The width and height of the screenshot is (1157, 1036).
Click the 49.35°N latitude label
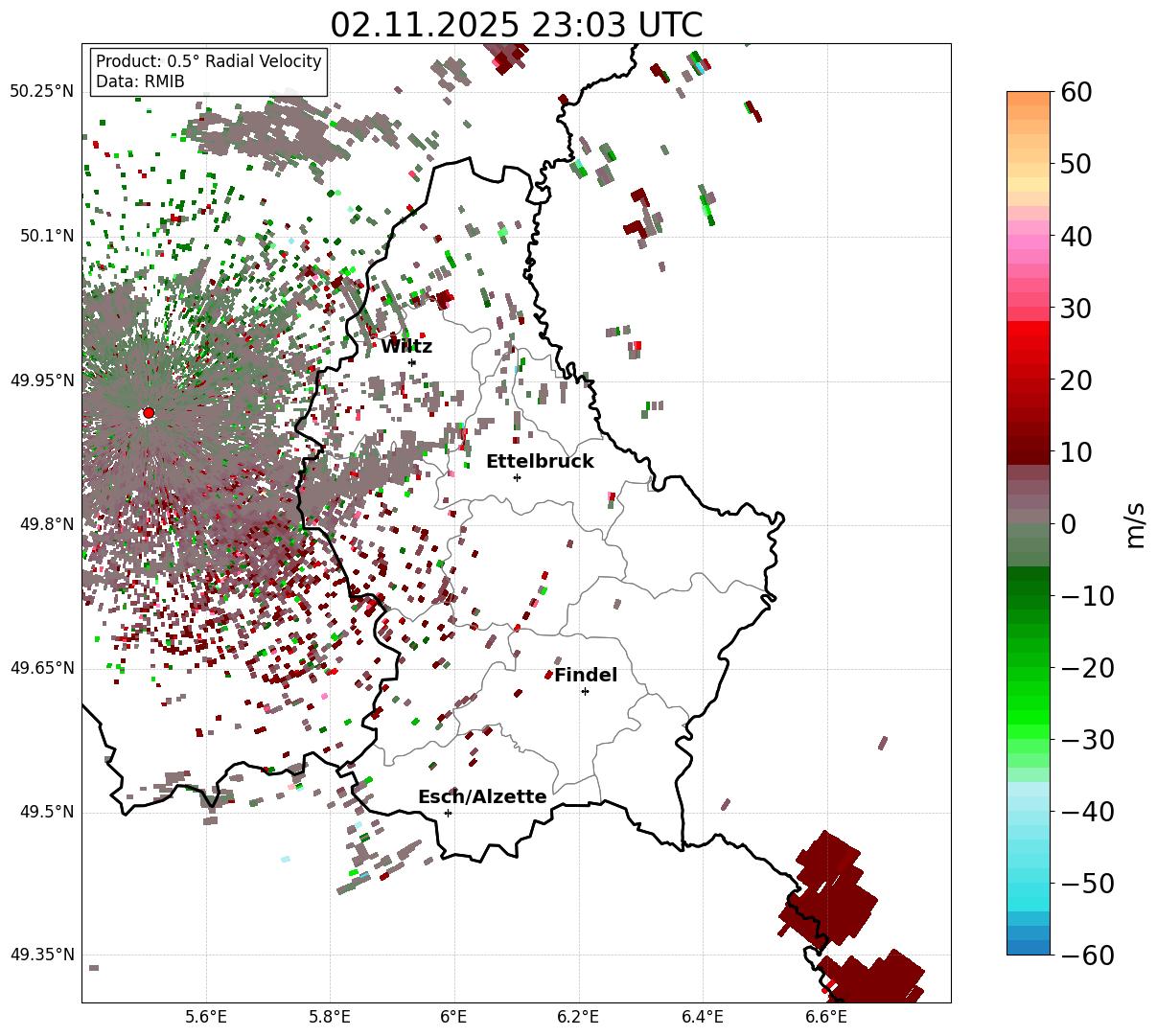41,955
